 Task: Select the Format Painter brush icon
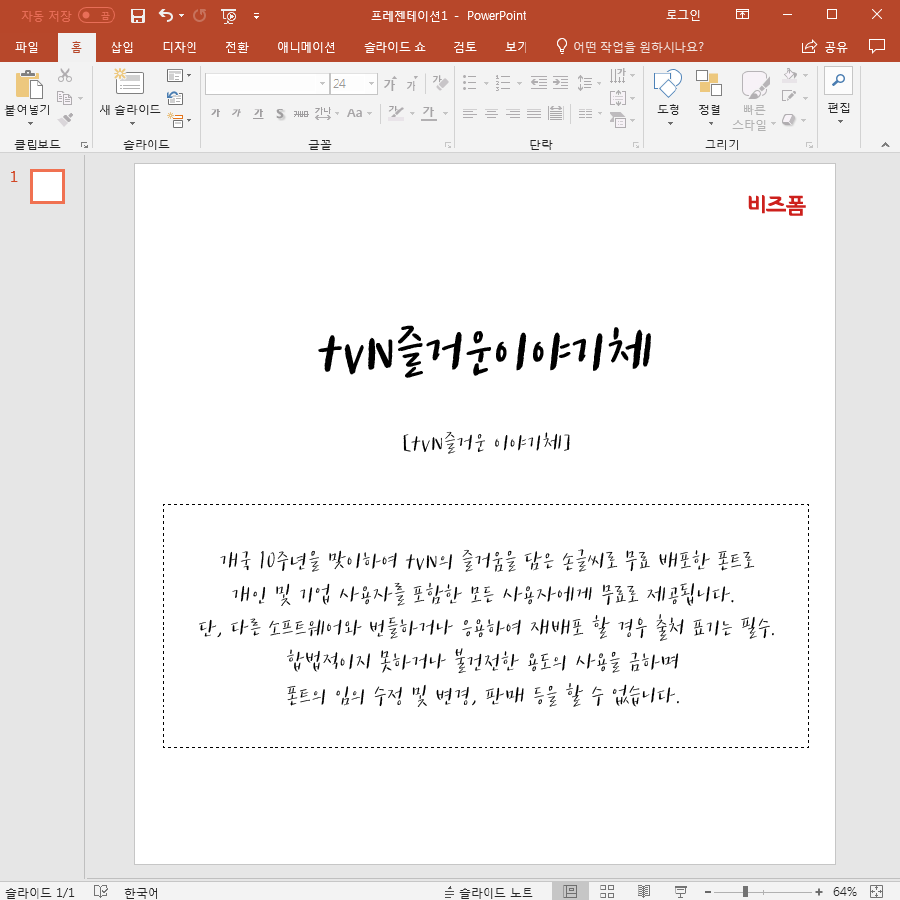(65, 118)
